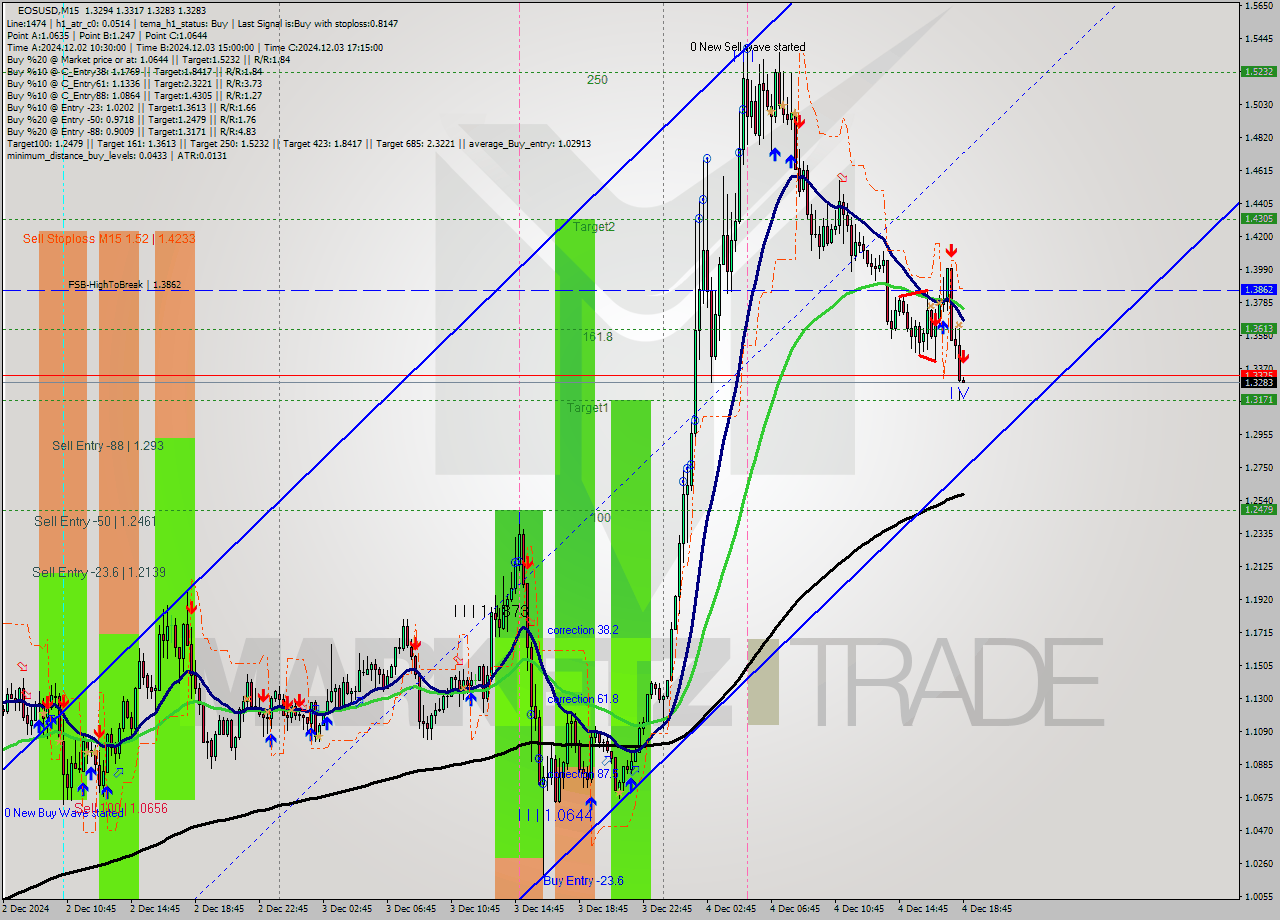Click the green 1.5232 price tag
Screen dimensions: 1280x920
coord(1257,71)
